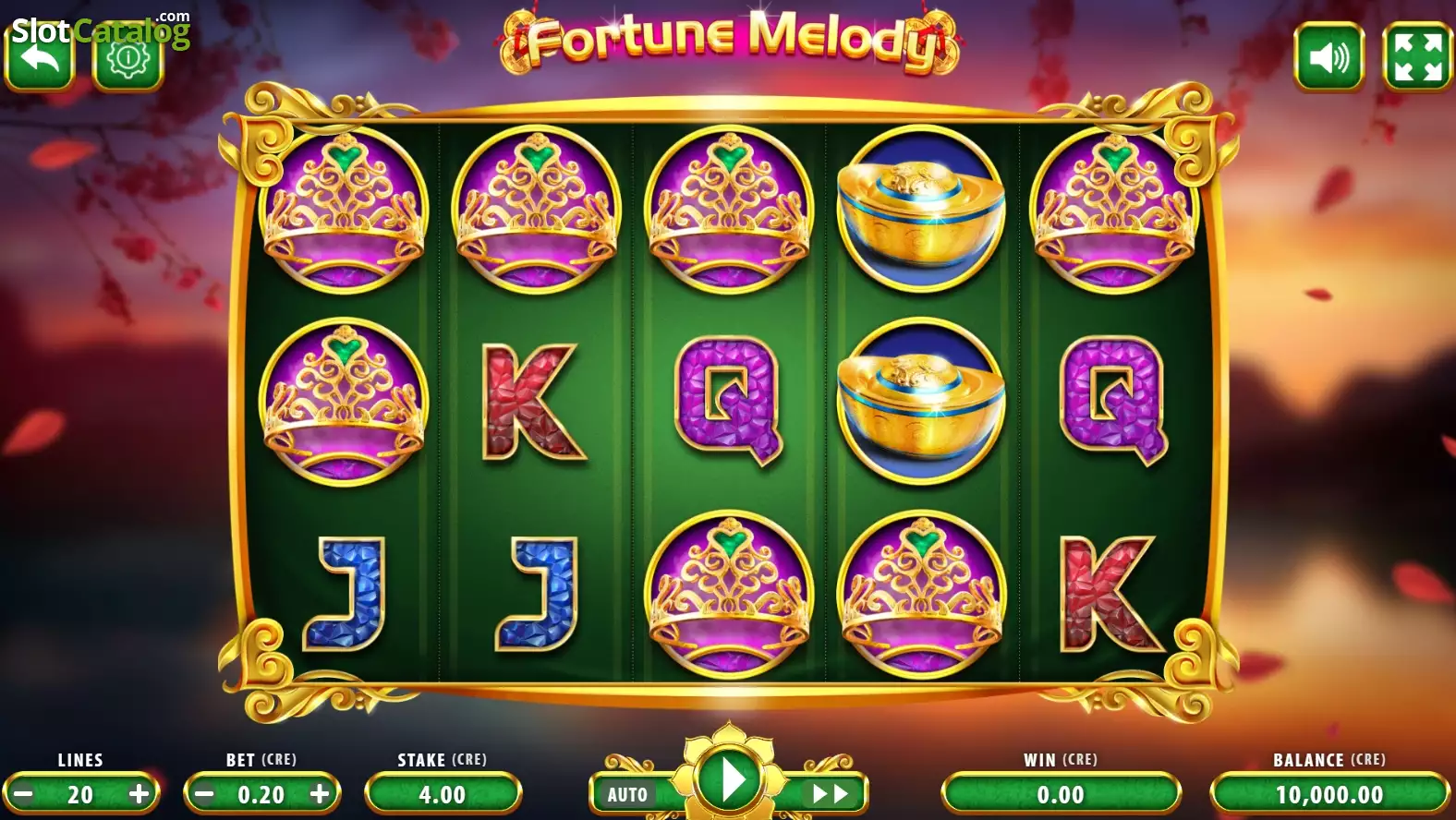Decrease the number of lines

24,794
